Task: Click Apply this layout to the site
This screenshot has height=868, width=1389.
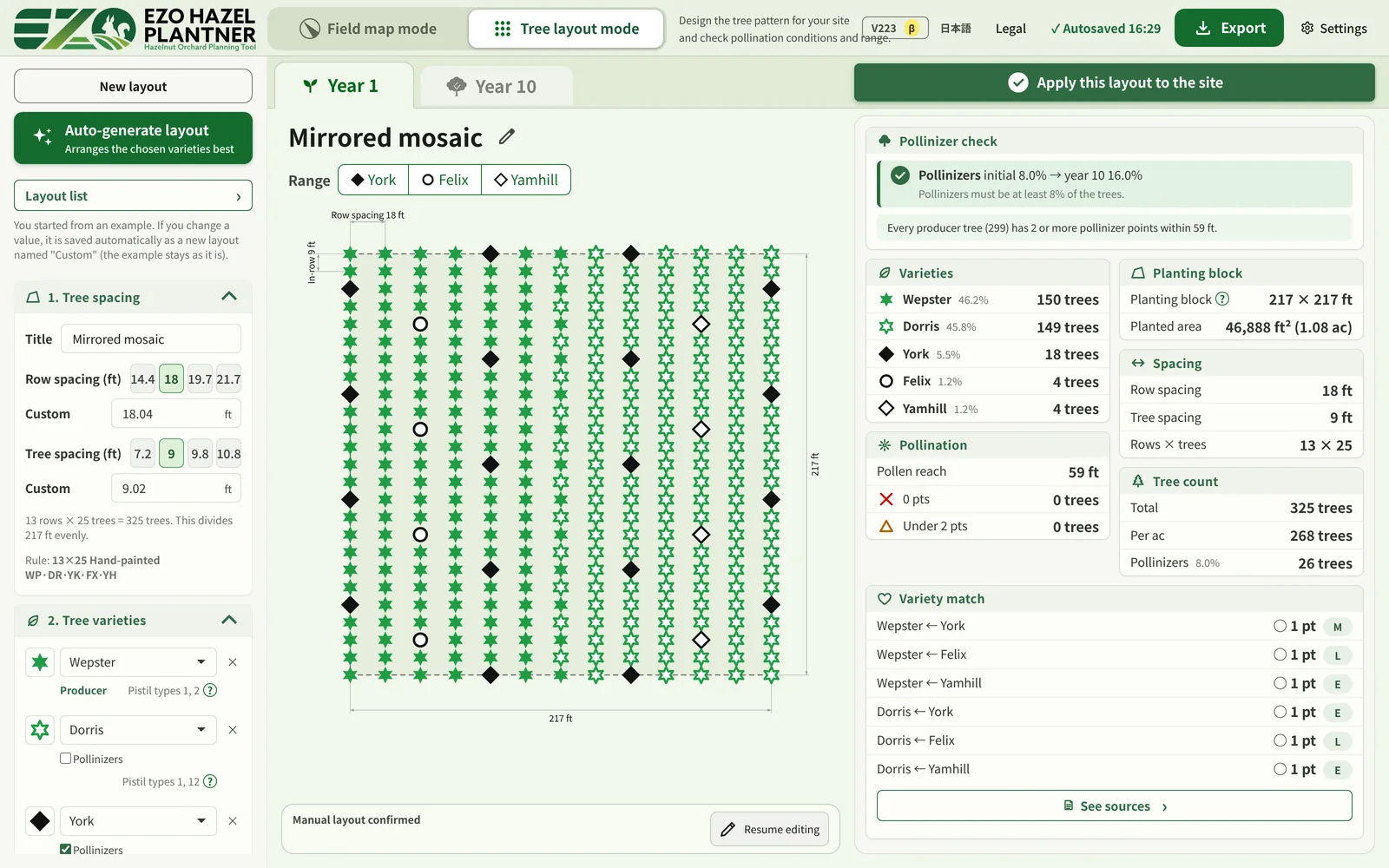Action: tap(1115, 82)
